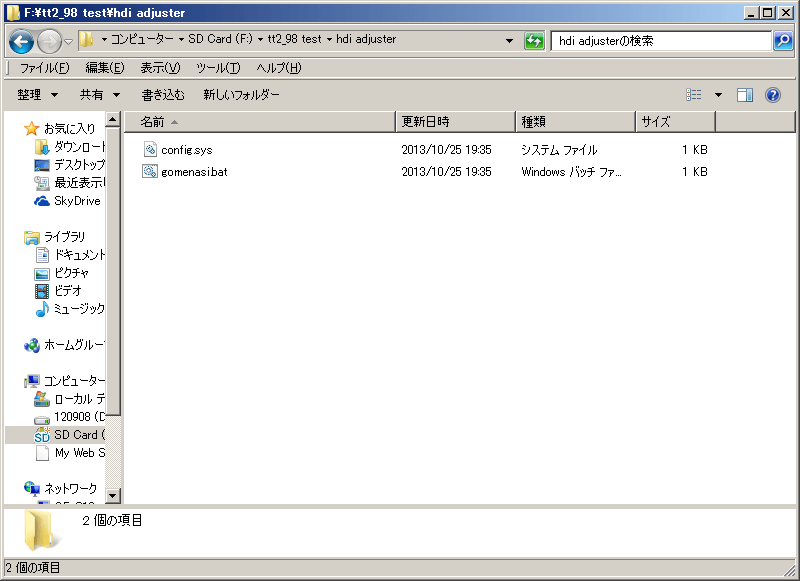Open the 共有 dropdown in the toolbar

pyautogui.click(x=99, y=95)
